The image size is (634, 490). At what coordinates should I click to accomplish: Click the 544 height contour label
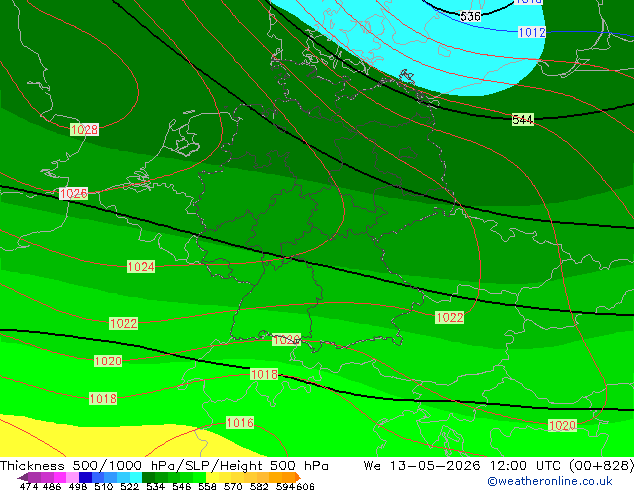[x=522, y=120]
